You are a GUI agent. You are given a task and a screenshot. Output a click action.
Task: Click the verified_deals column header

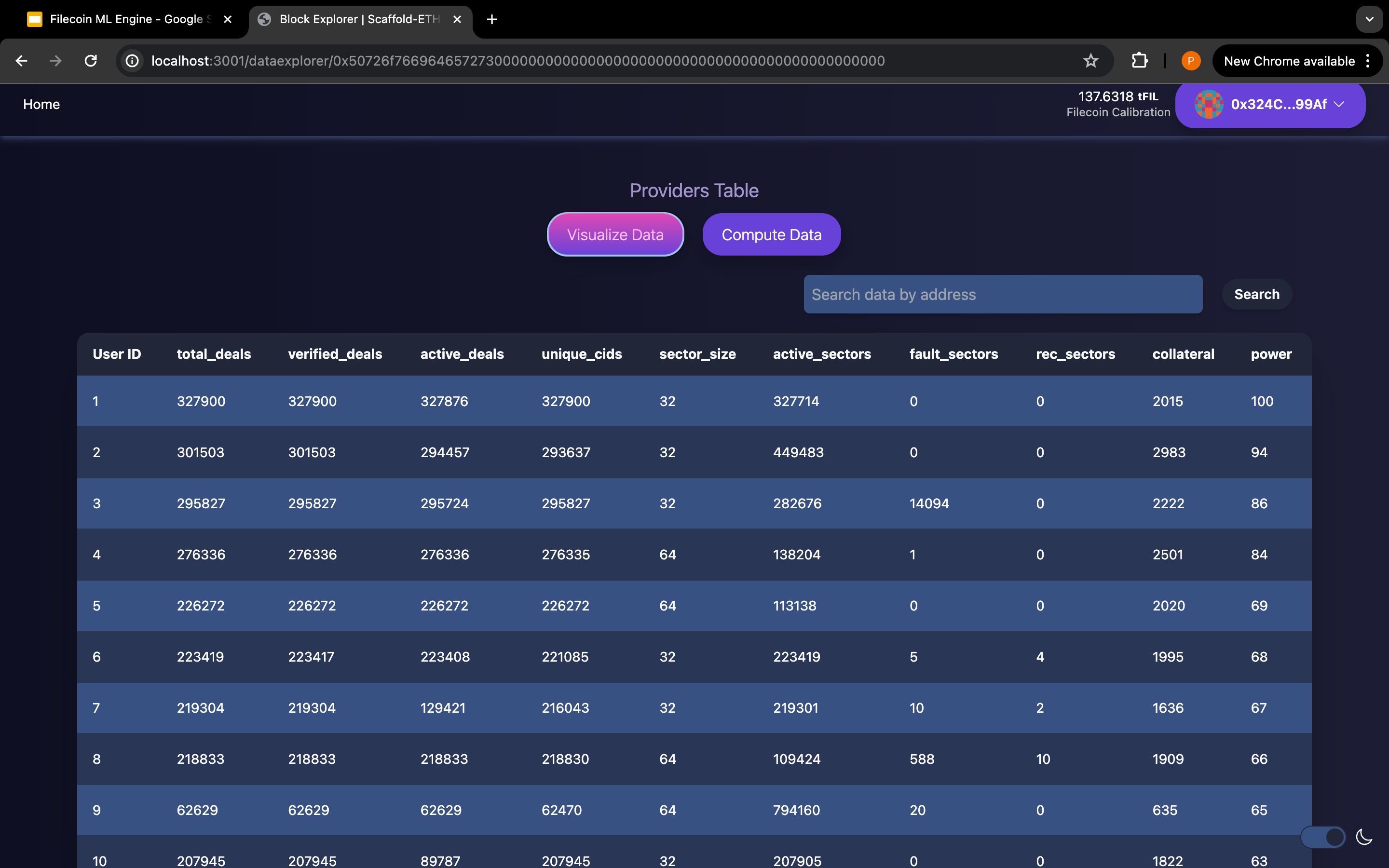335,354
